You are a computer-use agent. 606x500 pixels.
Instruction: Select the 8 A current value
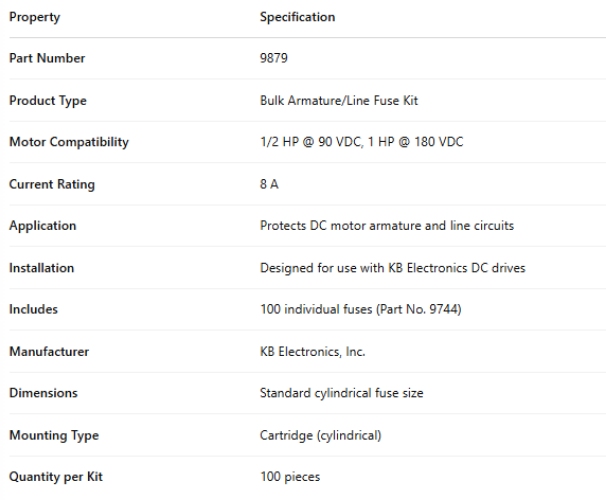[269, 184]
